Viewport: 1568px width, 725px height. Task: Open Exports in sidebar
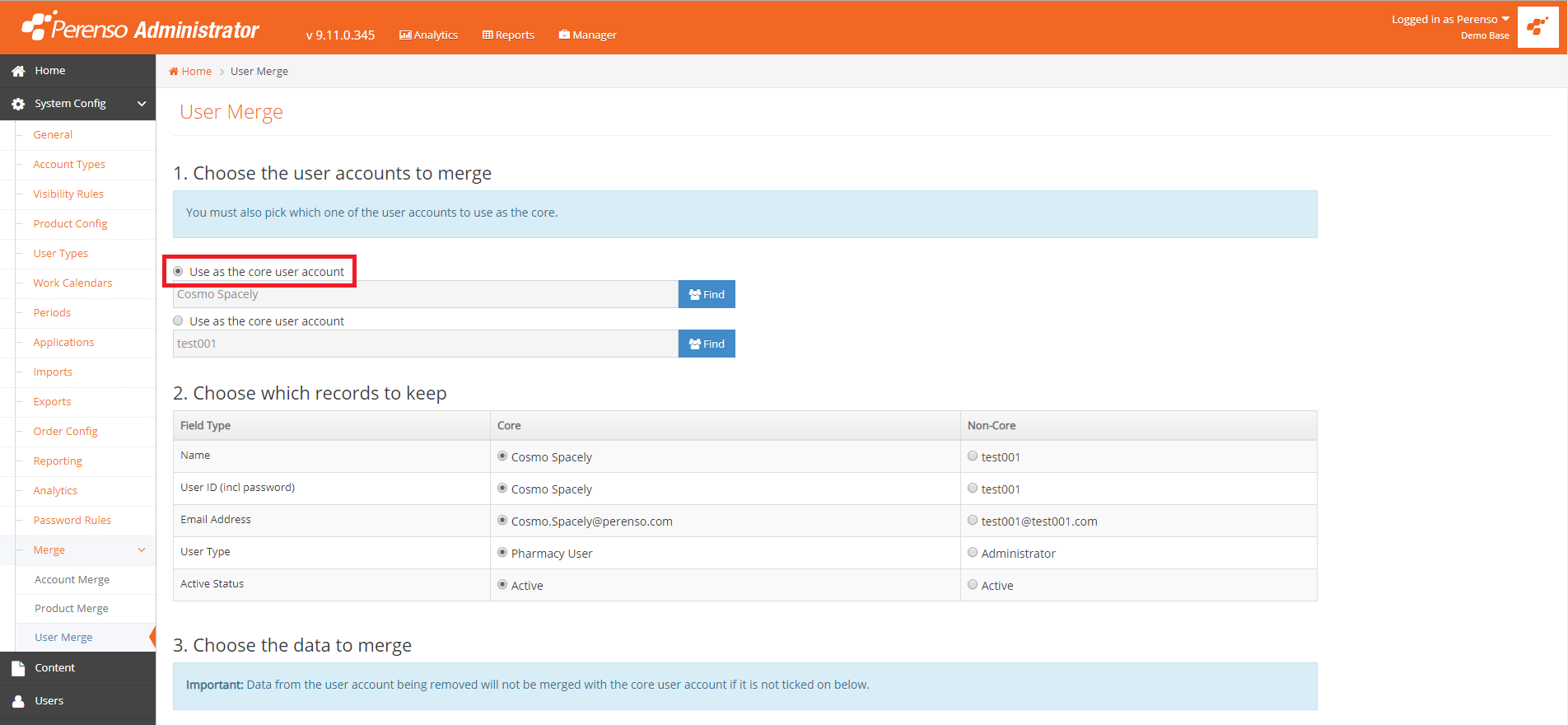pyautogui.click(x=52, y=401)
